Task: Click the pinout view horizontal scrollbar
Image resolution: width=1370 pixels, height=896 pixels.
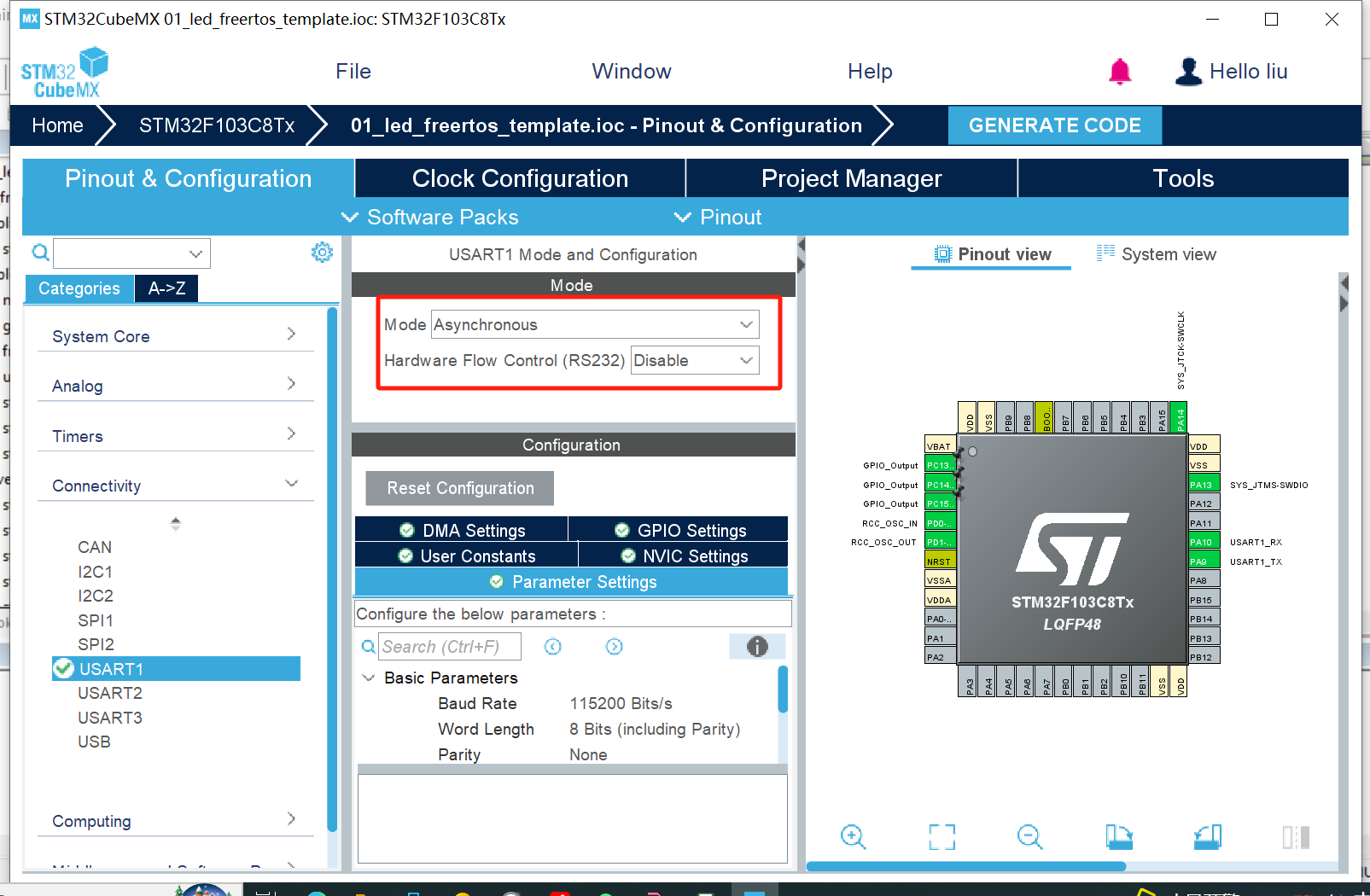Action: click(x=965, y=866)
